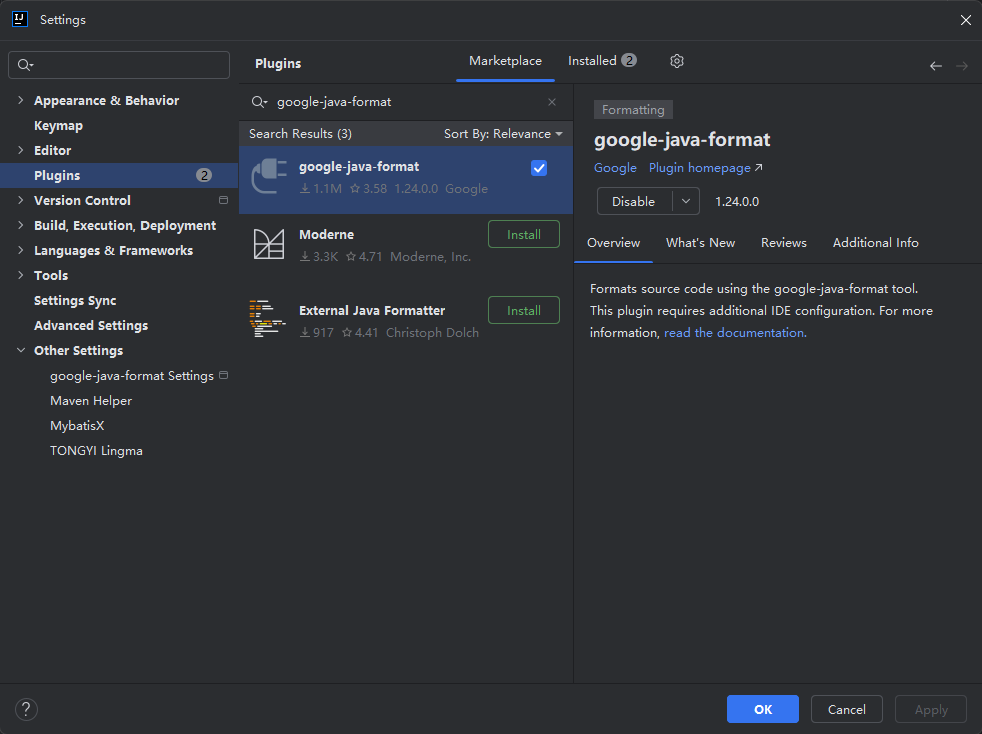Select Keymap in settings tree
The image size is (982, 734).
pos(119,125)
